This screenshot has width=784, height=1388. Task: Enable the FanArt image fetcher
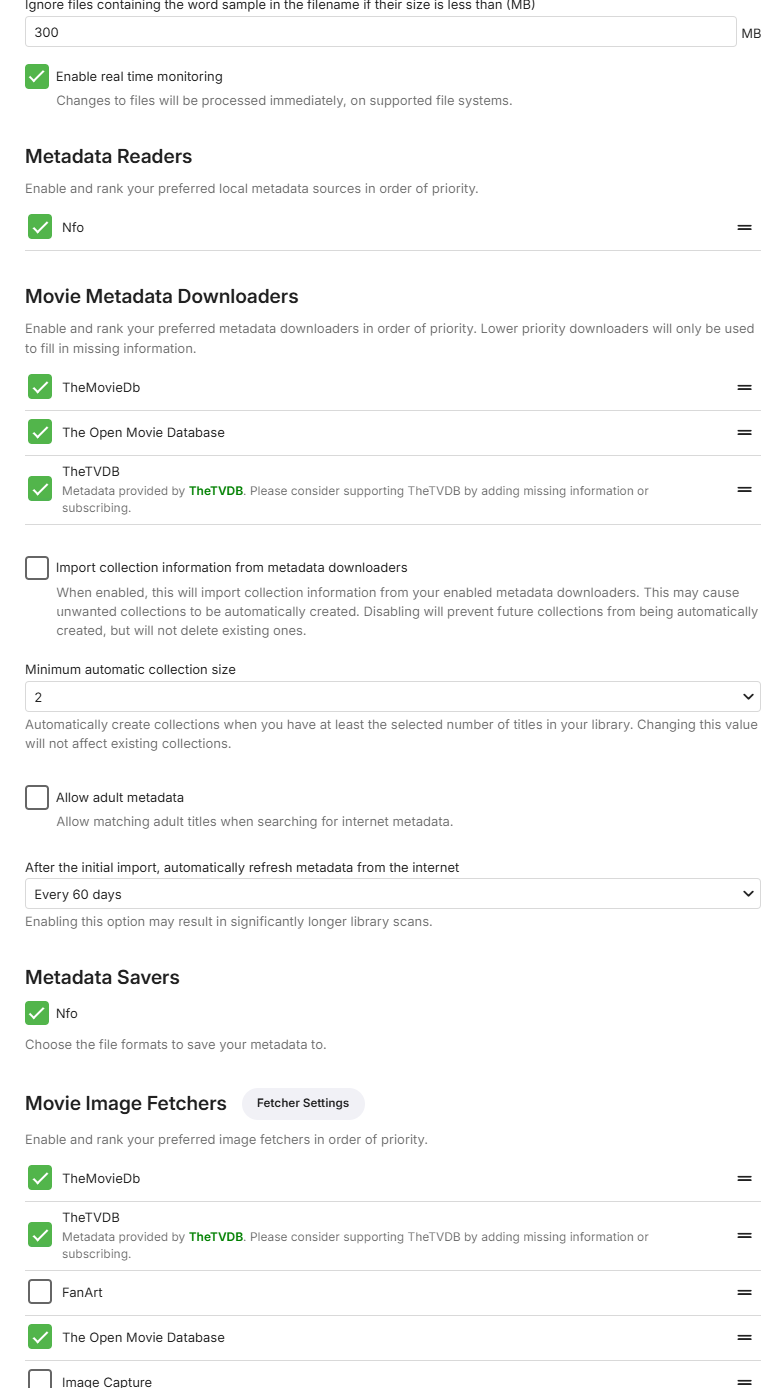point(40,1292)
